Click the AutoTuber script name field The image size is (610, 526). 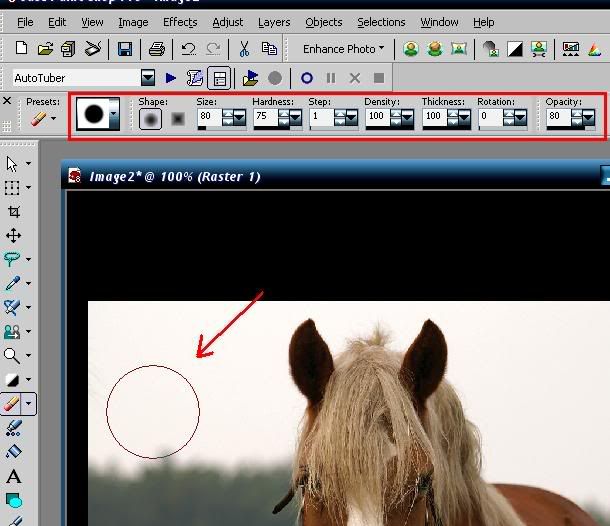77,78
